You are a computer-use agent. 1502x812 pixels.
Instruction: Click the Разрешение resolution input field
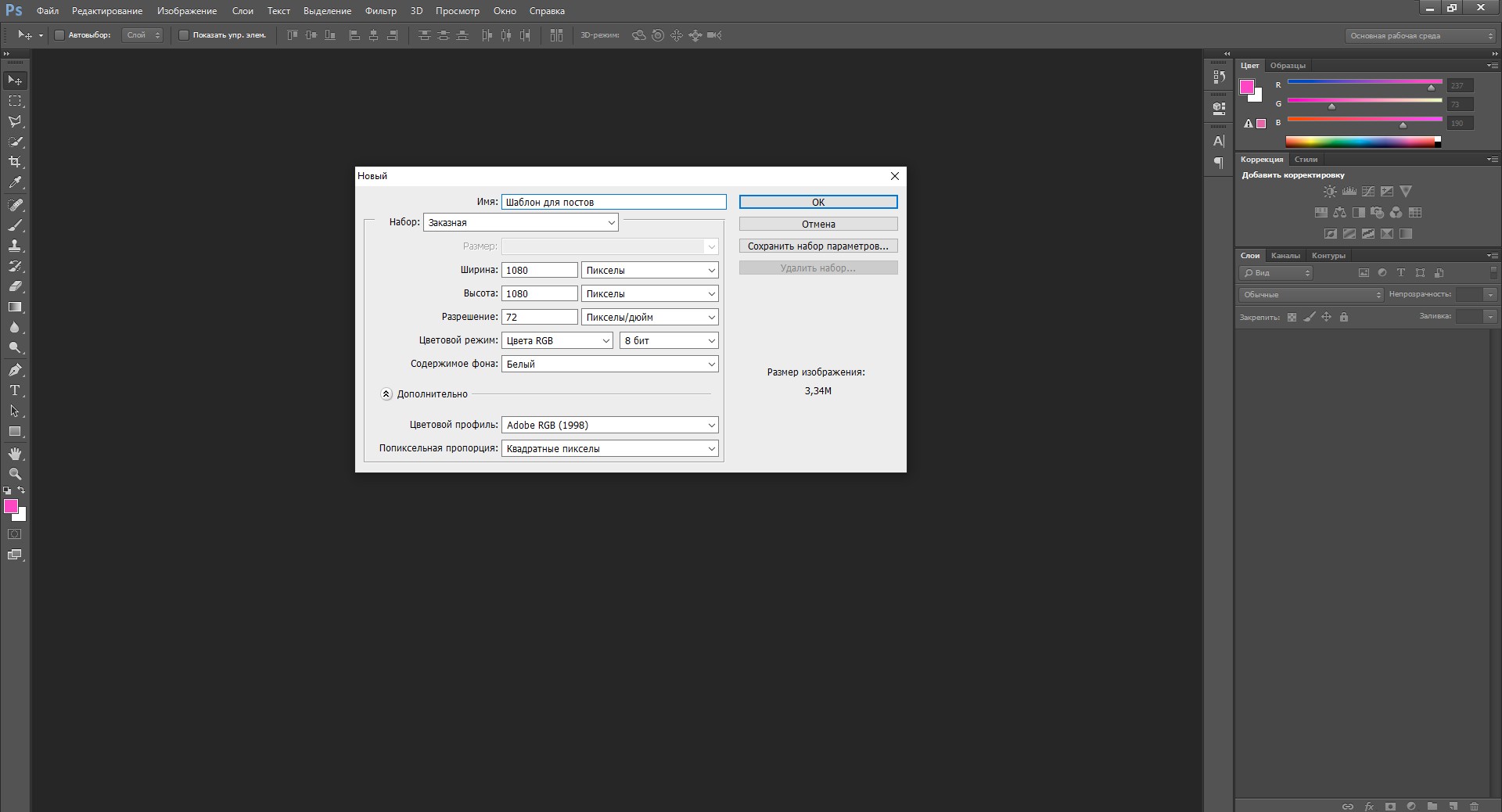click(540, 317)
